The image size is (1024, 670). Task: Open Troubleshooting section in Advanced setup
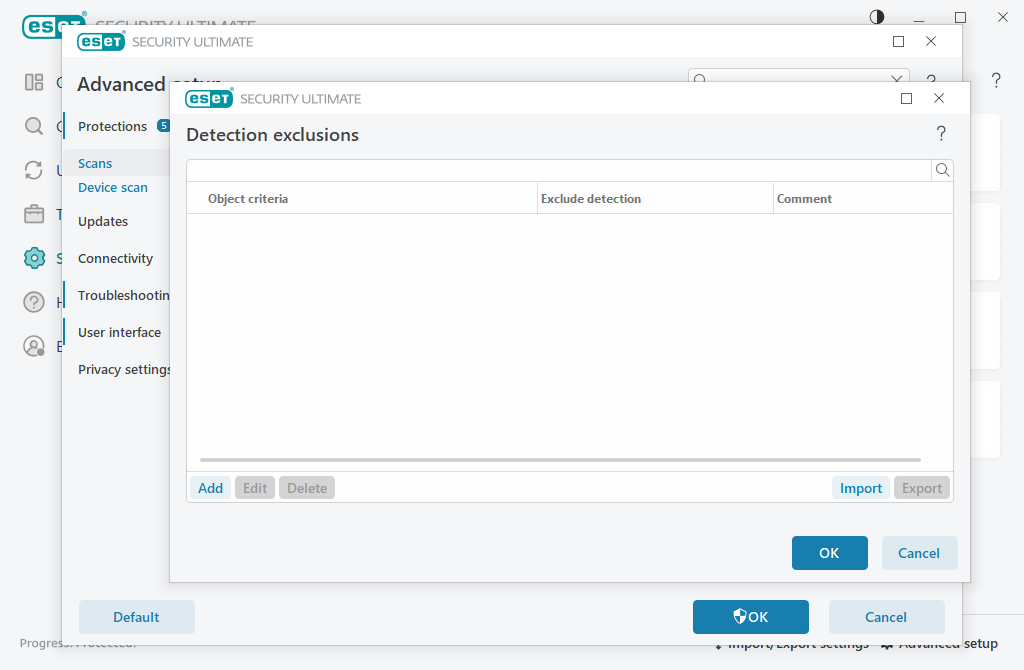(x=123, y=296)
